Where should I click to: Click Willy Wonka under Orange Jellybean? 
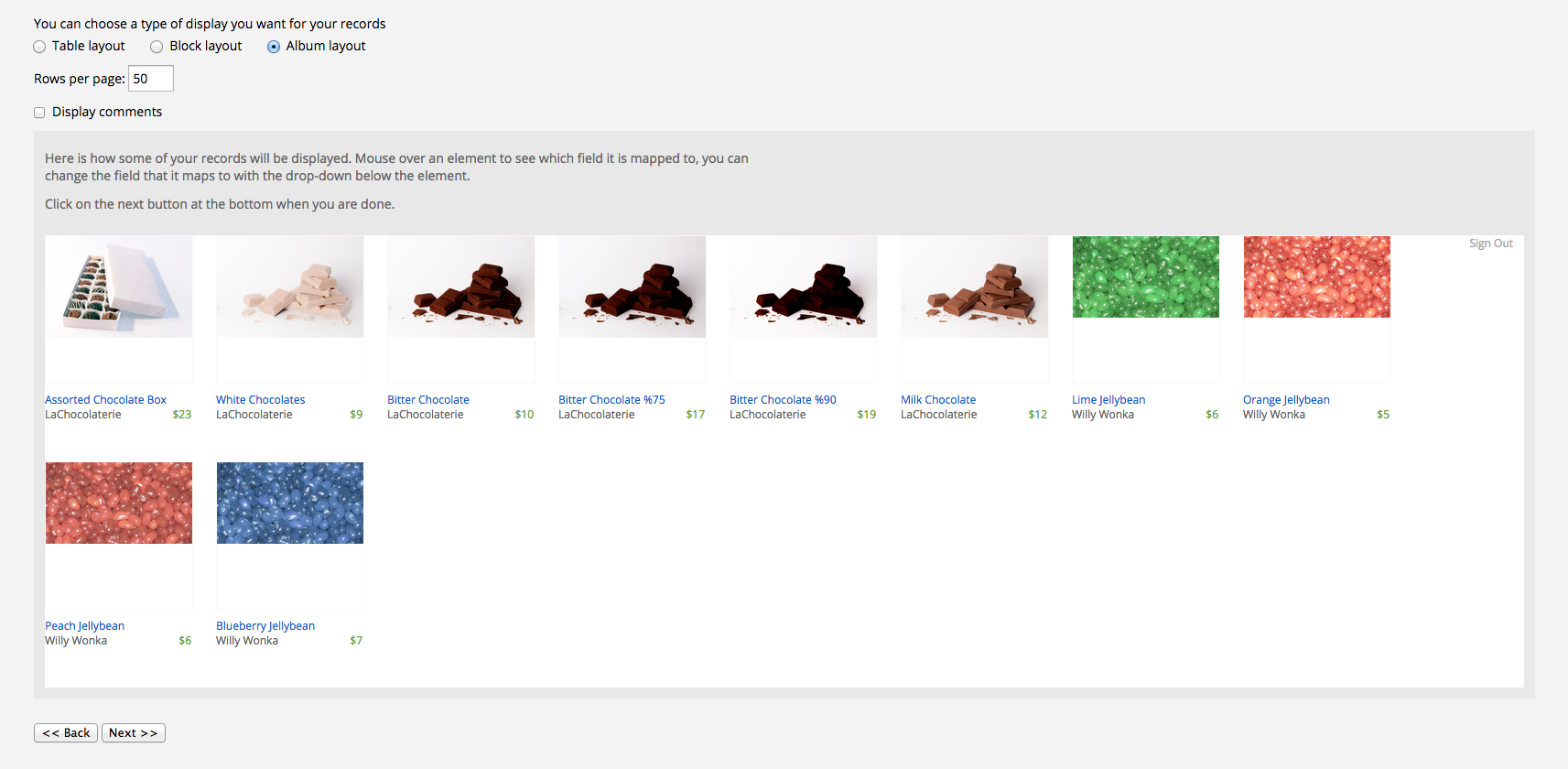[x=1274, y=415]
